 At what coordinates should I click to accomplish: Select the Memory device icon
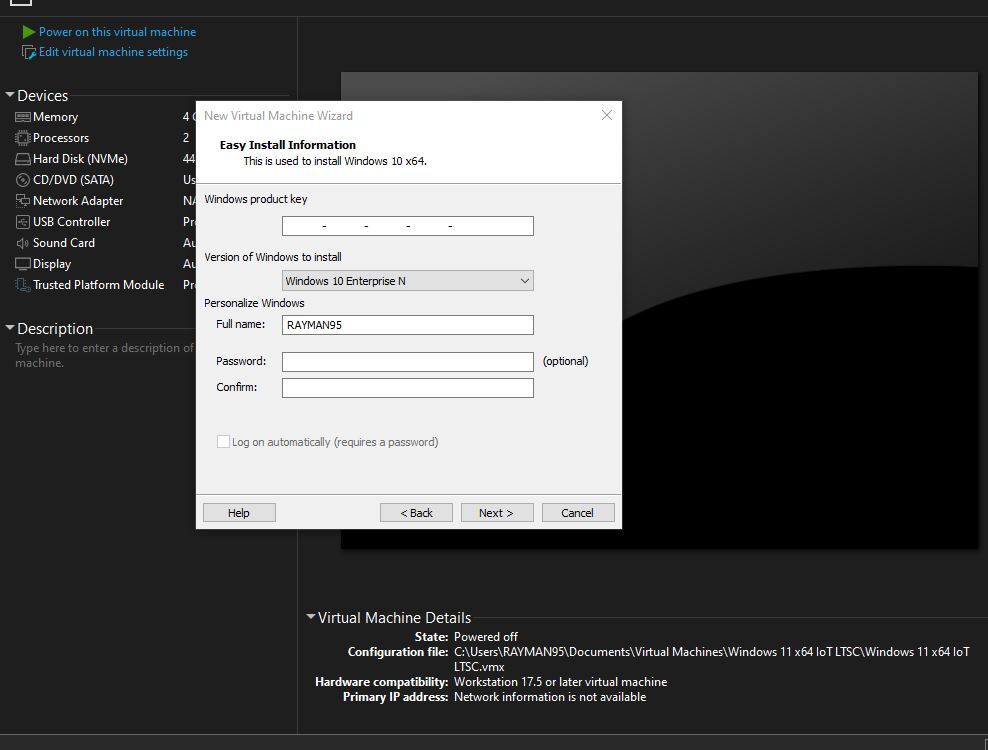23,117
